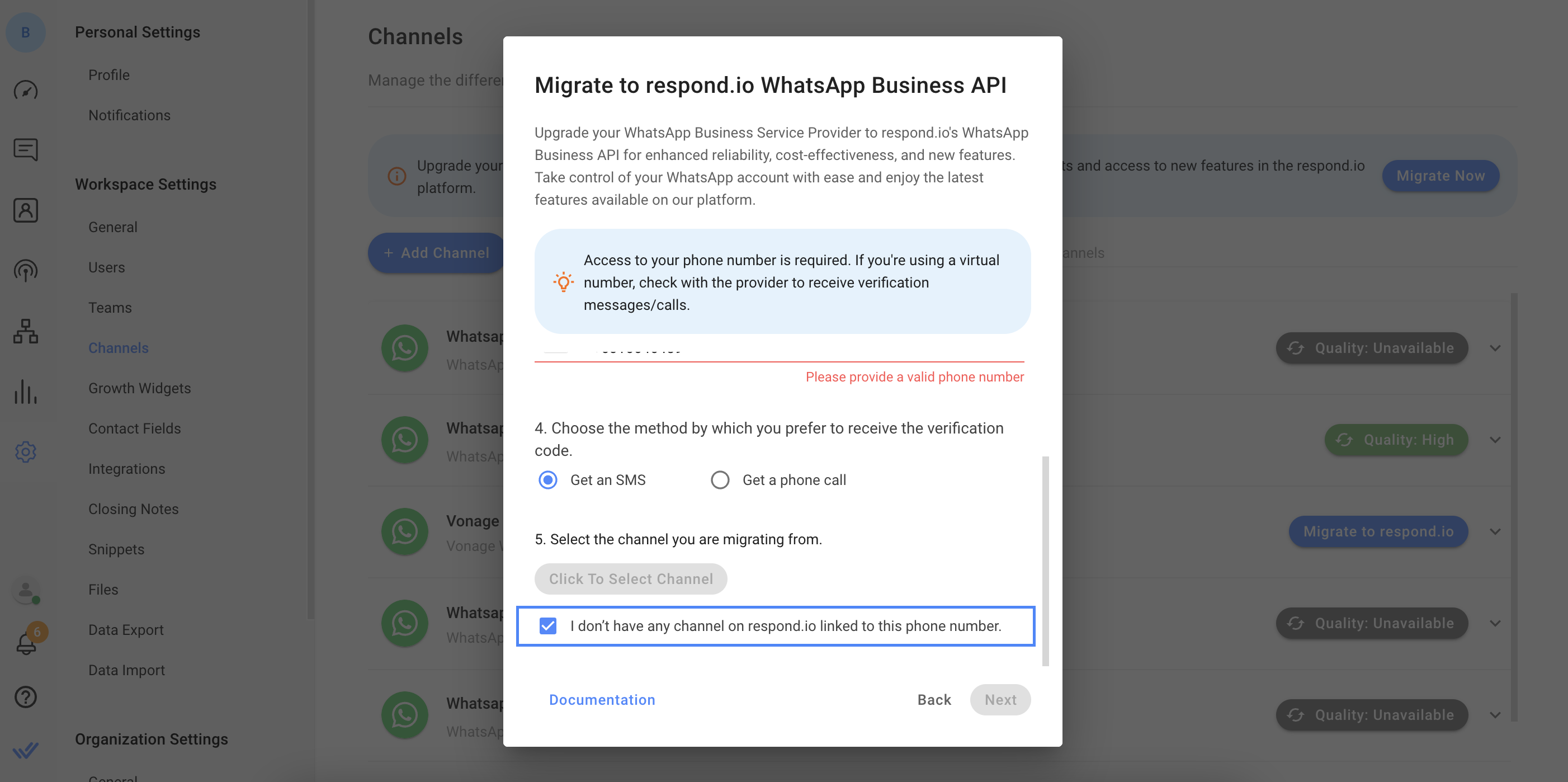Open the Broadcasts antenna icon
This screenshot has height=782, width=1568.
[x=26, y=270]
